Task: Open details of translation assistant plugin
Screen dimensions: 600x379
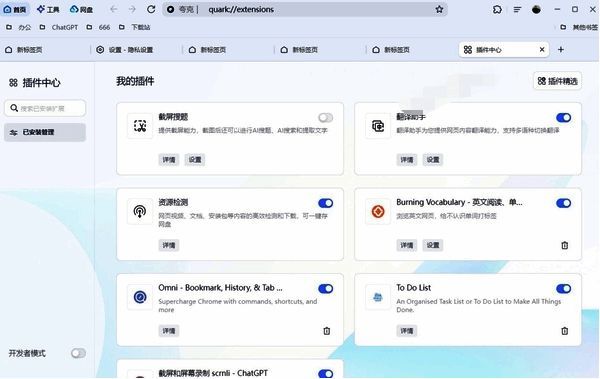Action: [x=407, y=160]
